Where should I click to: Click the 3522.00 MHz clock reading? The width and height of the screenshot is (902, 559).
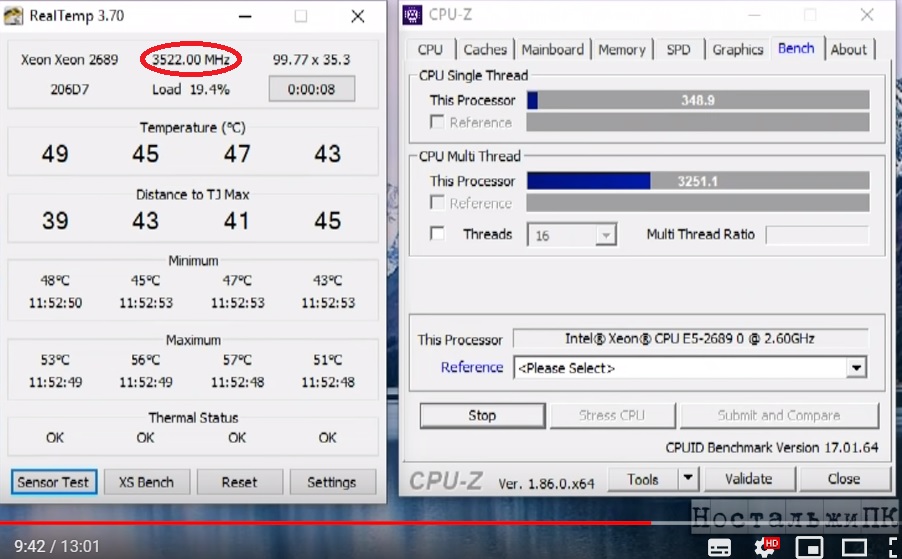coord(191,59)
